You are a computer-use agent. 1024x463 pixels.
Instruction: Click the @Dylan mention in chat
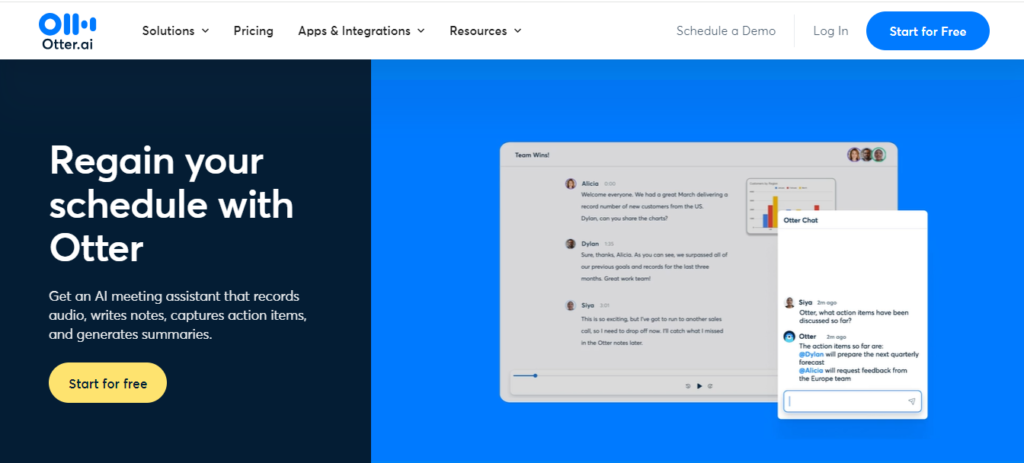coord(811,354)
